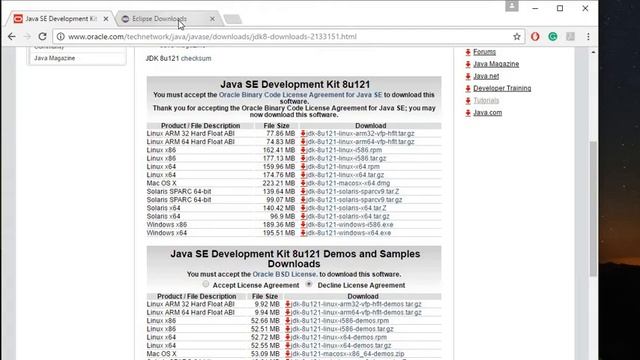Download jdk-8u121-linux-i586-demos.rpm

pyautogui.click(x=340, y=321)
